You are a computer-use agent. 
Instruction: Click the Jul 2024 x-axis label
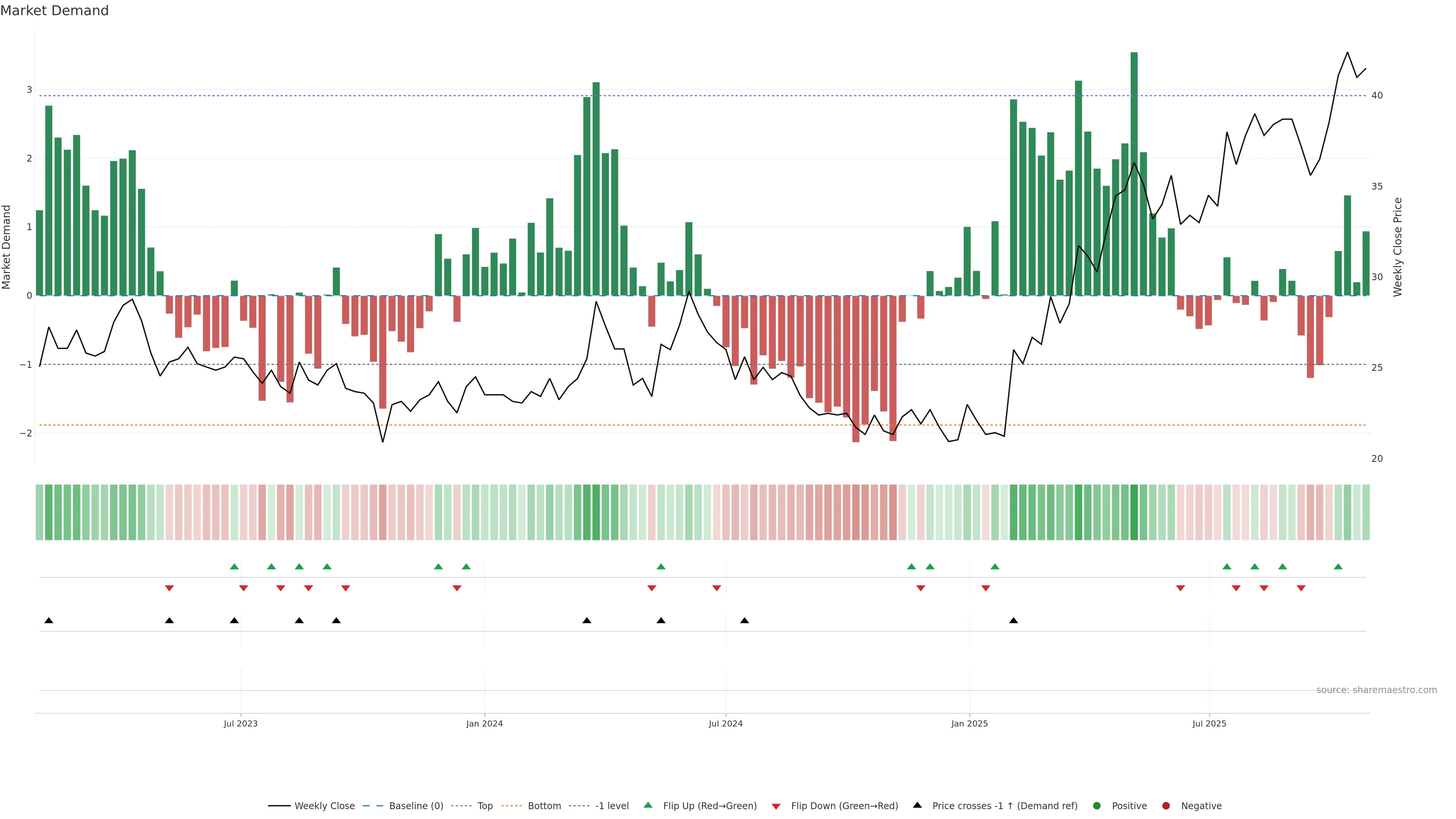726,723
